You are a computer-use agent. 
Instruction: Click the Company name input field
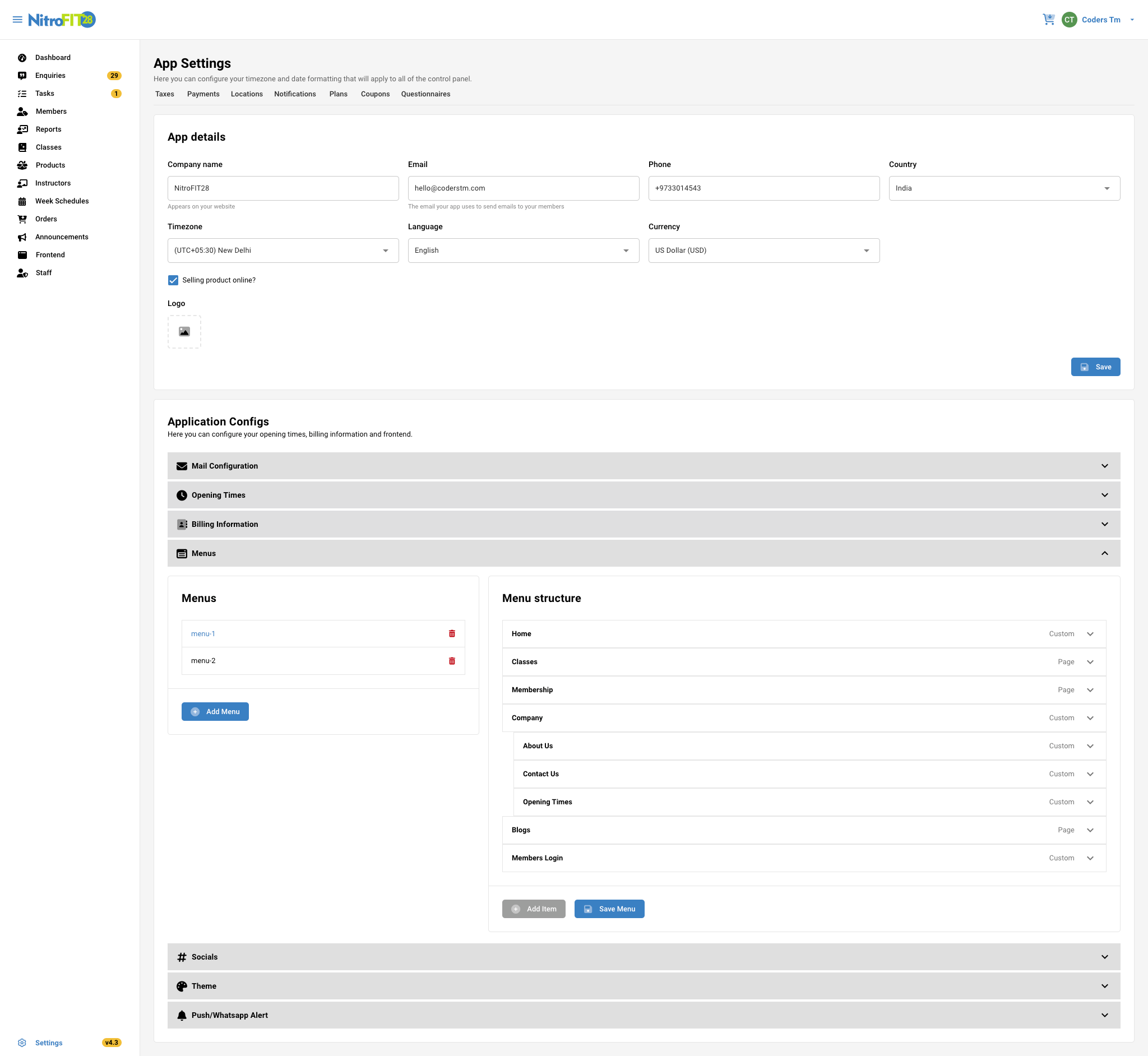point(283,188)
